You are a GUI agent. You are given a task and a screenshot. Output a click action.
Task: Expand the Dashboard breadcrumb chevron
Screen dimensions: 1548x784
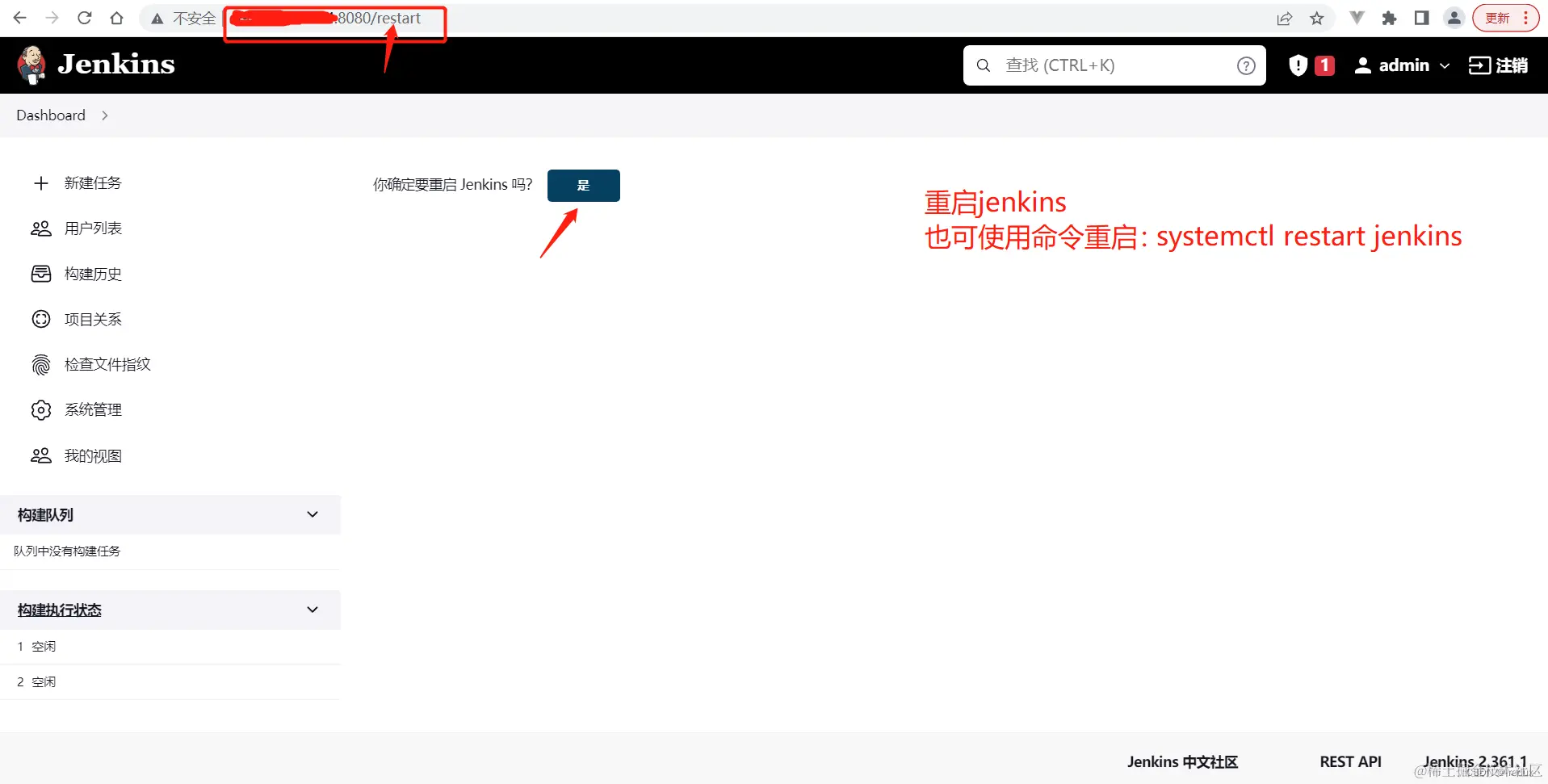(105, 115)
